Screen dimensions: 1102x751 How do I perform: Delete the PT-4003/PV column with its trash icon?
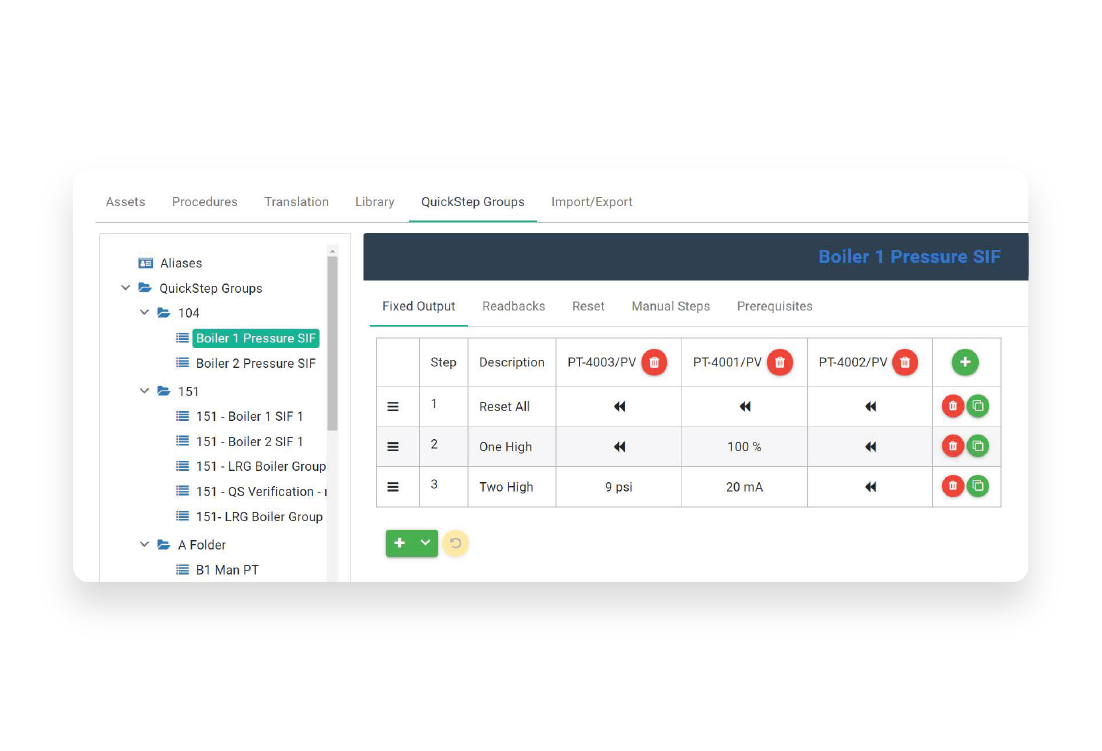654,362
